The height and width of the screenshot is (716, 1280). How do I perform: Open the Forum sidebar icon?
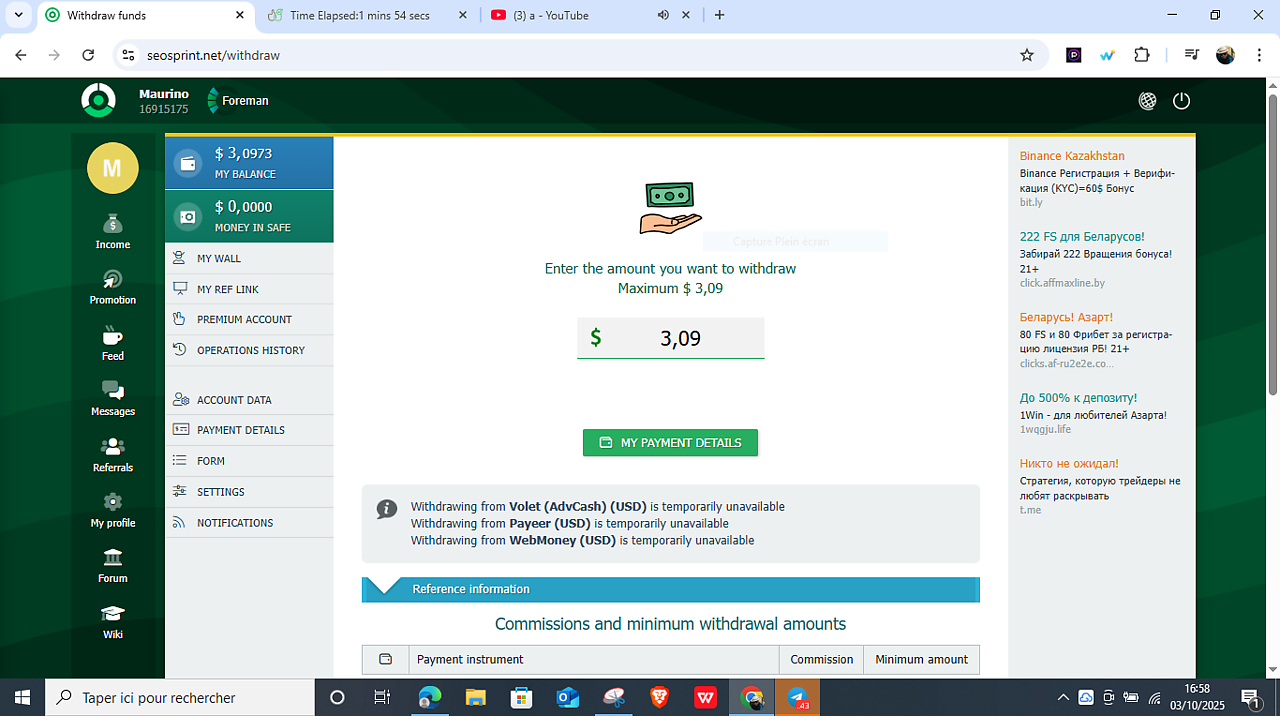coord(112,565)
